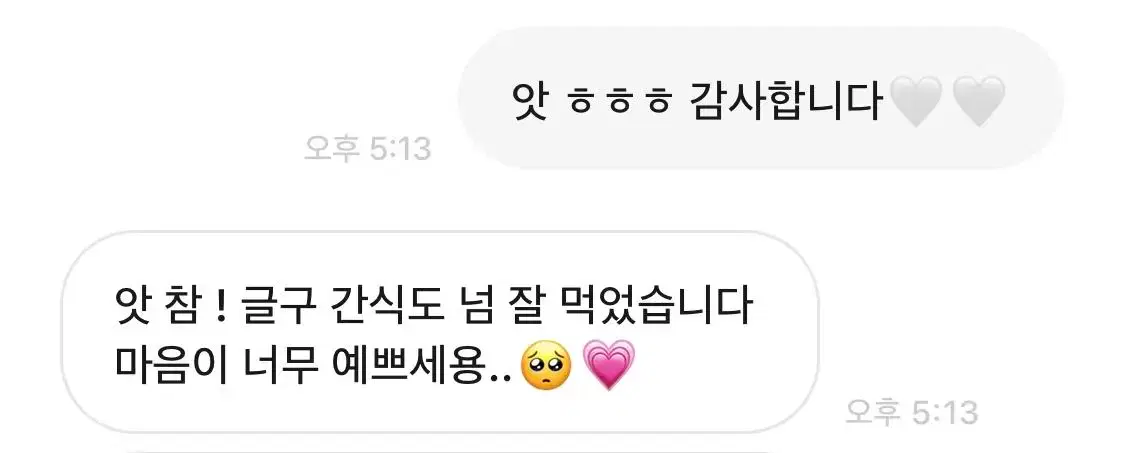Click the 오후 5:13 timestamp beside the 감사합니다 bubble
Viewport: 1125px width, 453px height.
(367, 149)
